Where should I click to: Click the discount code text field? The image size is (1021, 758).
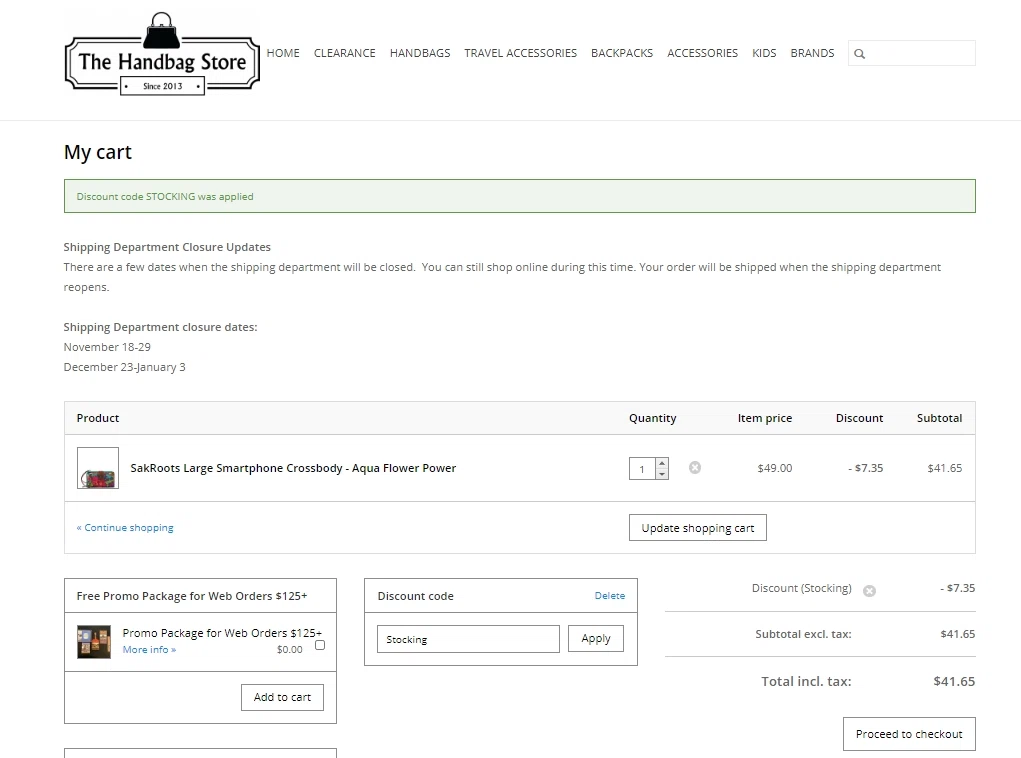click(x=468, y=639)
